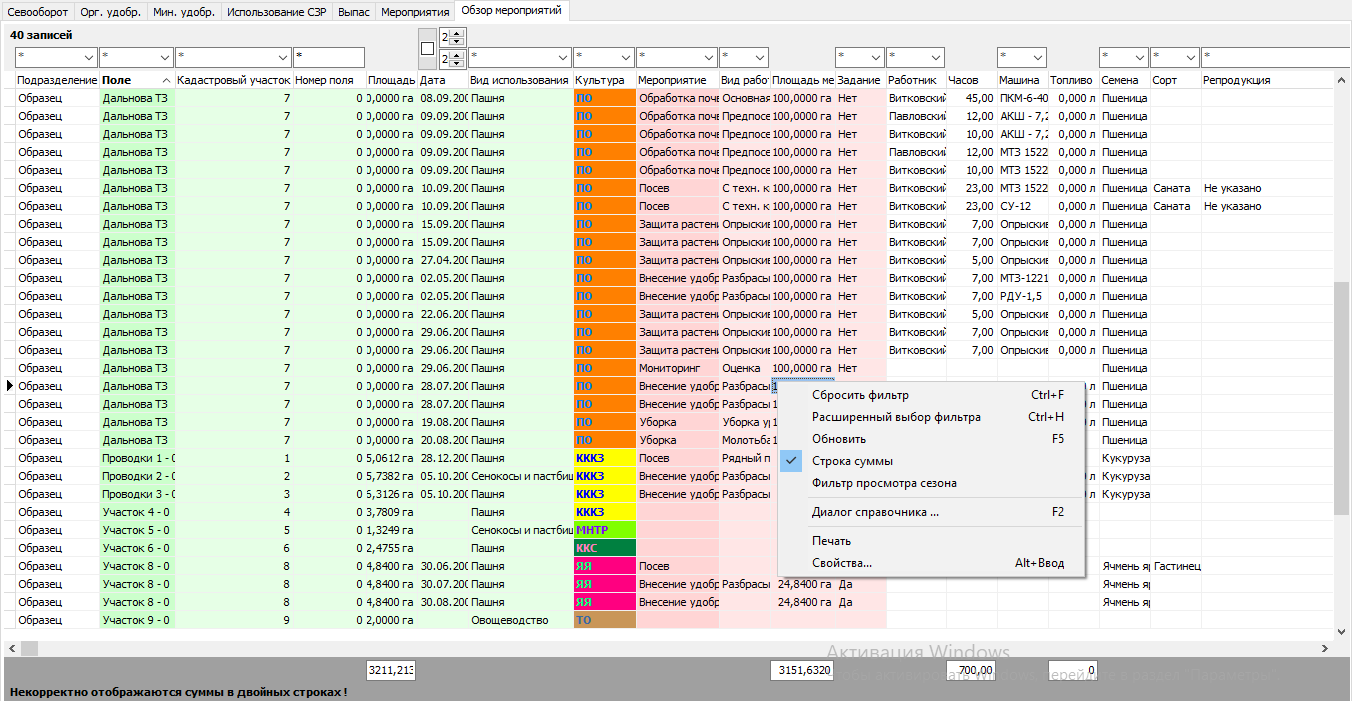Increase the upper spin box value
This screenshot has width=1352, height=701.
[459, 33]
